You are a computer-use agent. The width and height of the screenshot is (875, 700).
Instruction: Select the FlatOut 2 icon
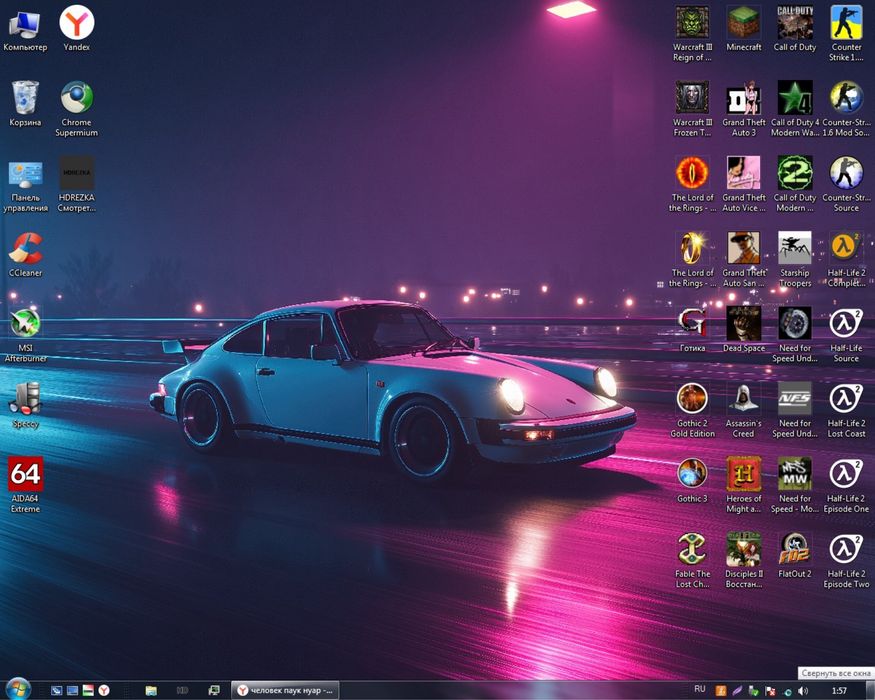(795, 556)
